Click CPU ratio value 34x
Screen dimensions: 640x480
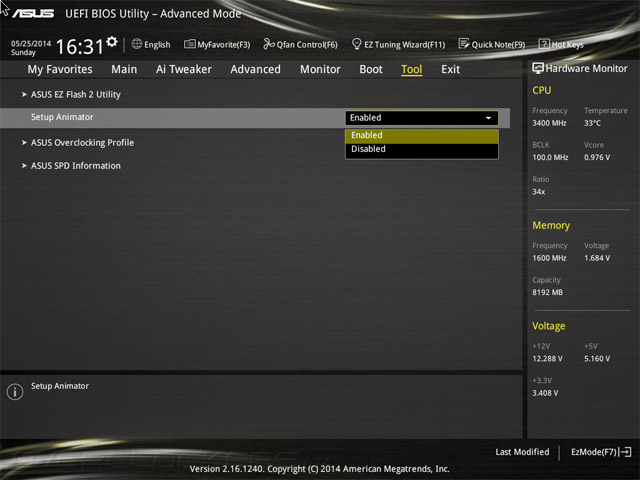(x=539, y=191)
